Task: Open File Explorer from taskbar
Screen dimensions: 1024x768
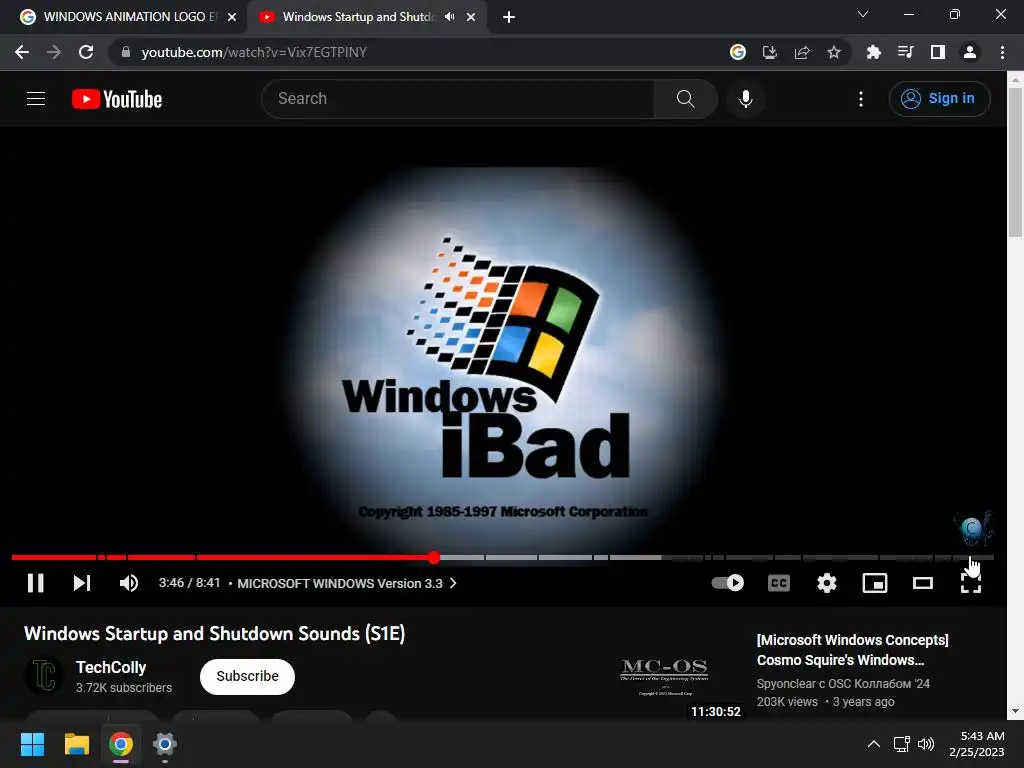Action: click(x=76, y=744)
